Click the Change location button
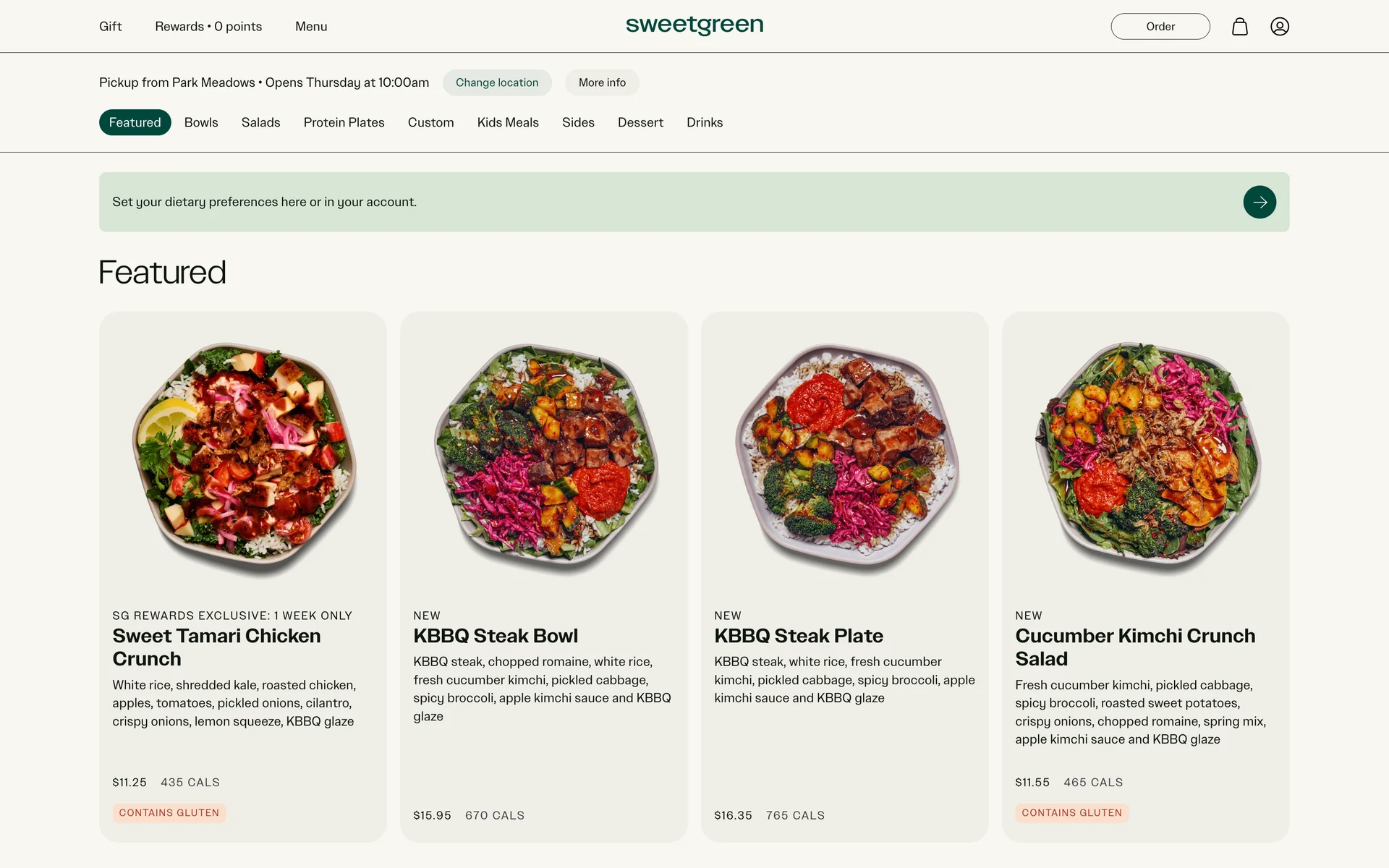Viewport: 1389px width, 868px height. click(497, 82)
